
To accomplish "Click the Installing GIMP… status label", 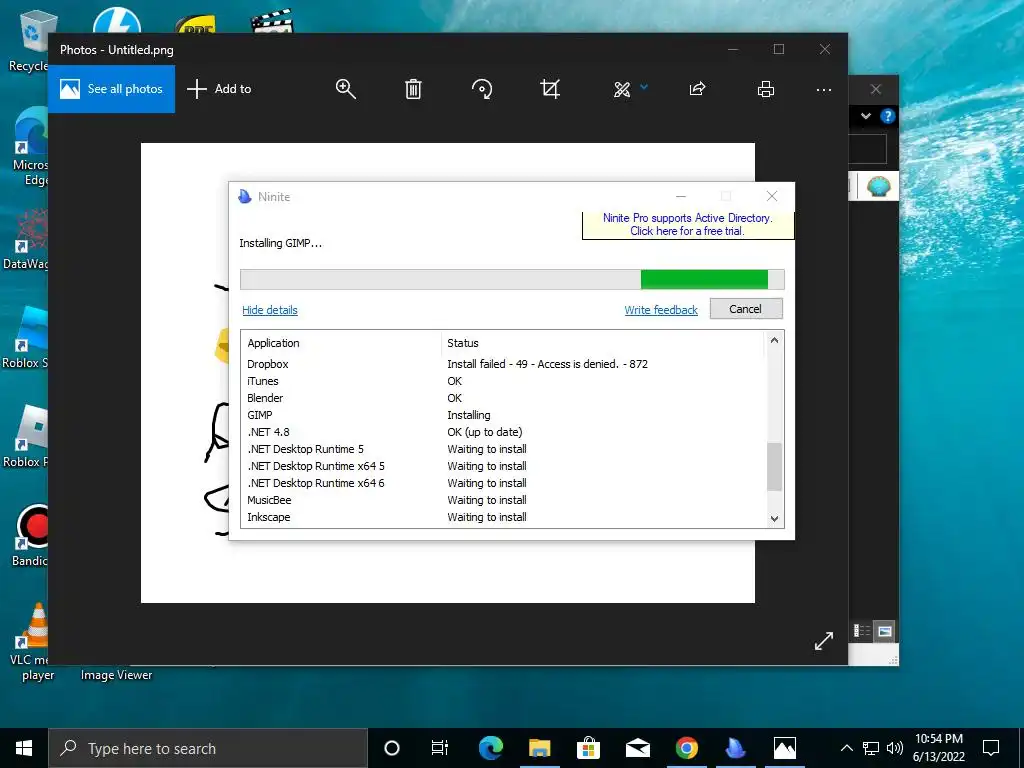I will pyautogui.click(x=281, y=244).
